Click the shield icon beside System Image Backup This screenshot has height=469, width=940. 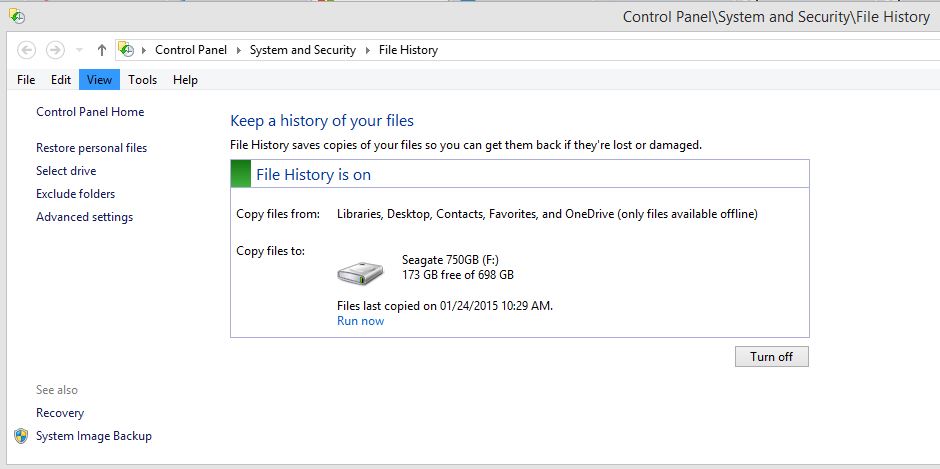(21, 436)
